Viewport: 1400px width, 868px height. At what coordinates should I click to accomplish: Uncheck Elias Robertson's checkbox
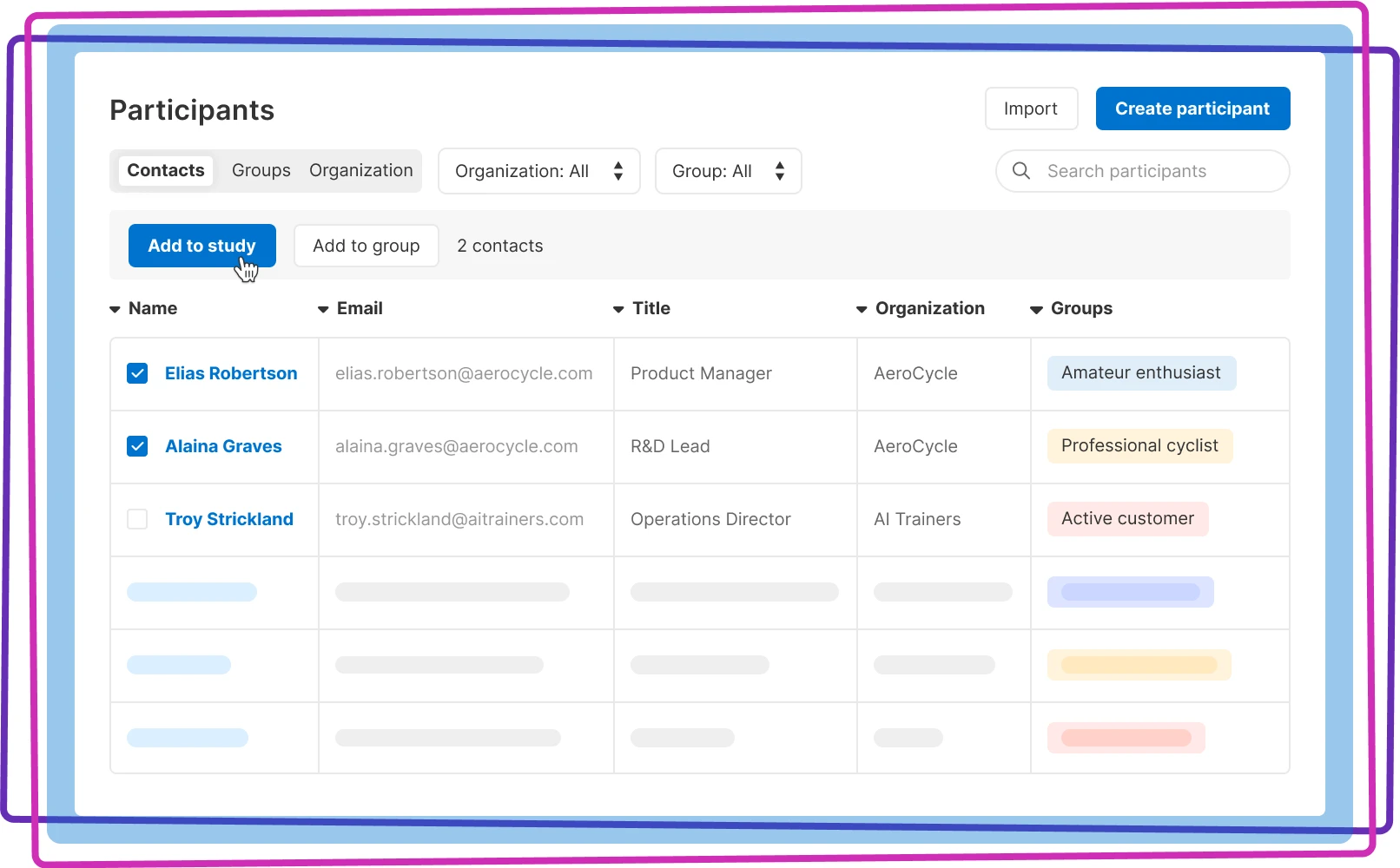point(137,373)
